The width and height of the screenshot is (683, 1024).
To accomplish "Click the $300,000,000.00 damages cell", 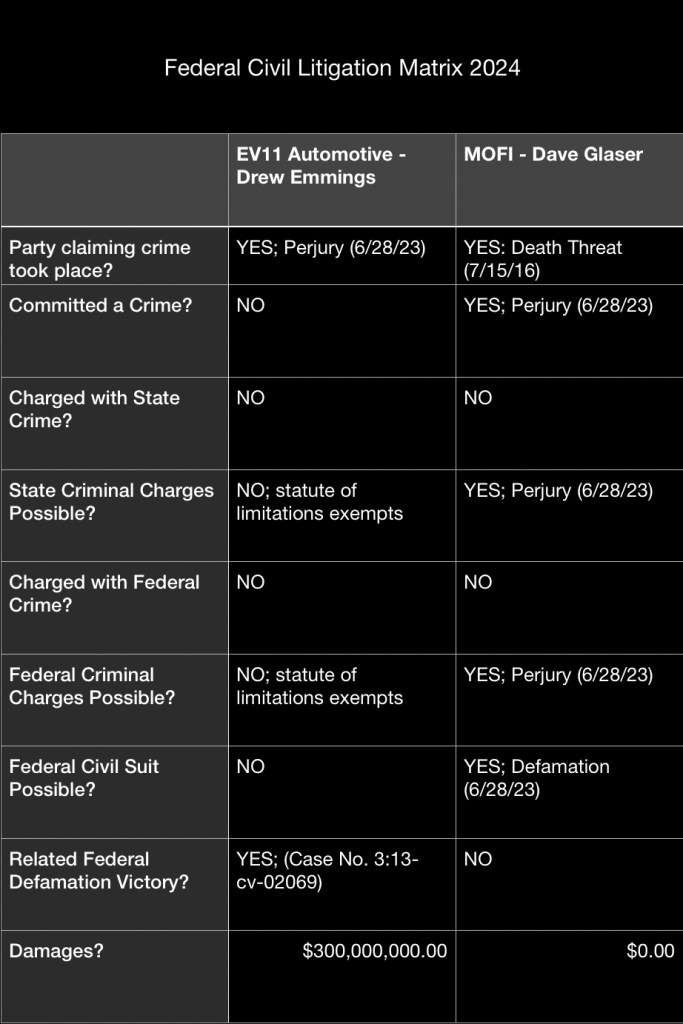I will [374, 951].
